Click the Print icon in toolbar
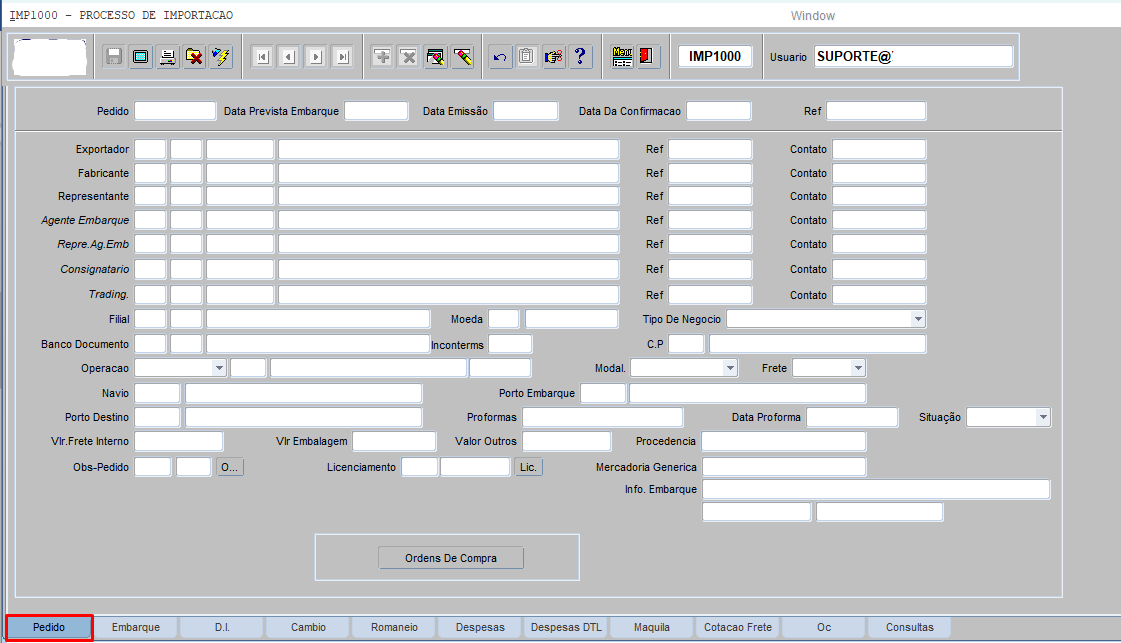 (168, 57)
